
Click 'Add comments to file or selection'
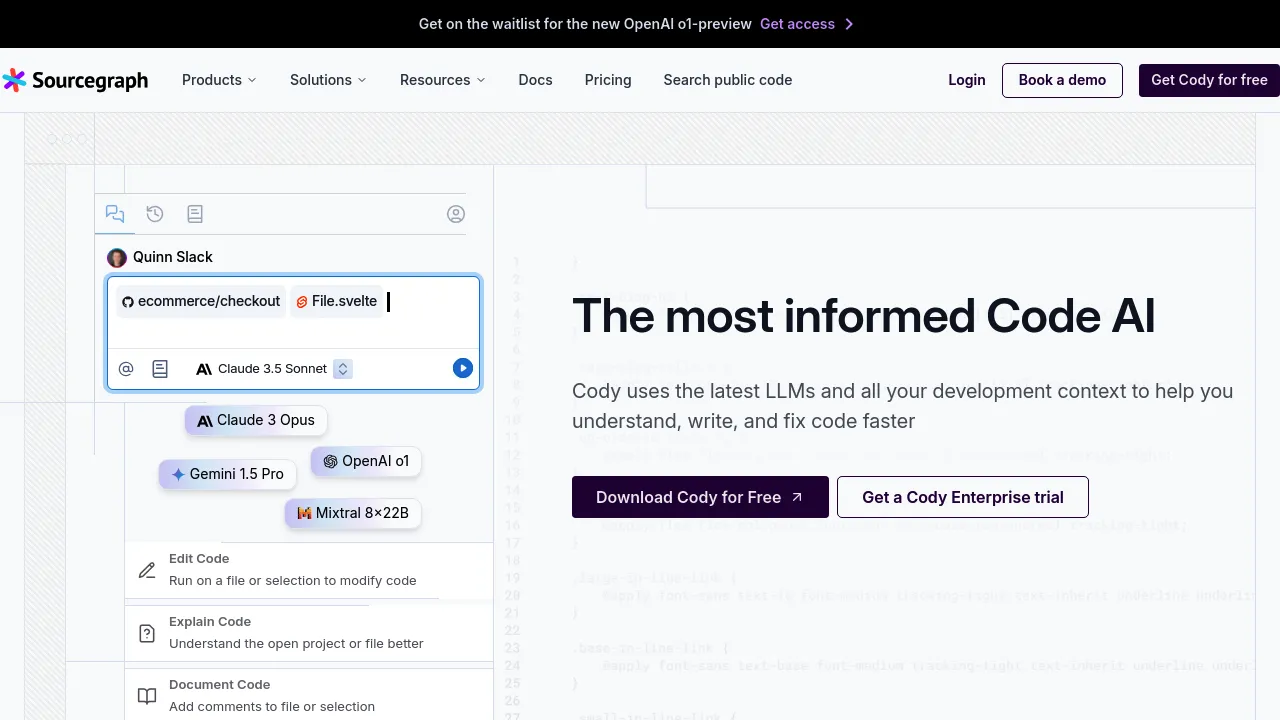[272, 707]
